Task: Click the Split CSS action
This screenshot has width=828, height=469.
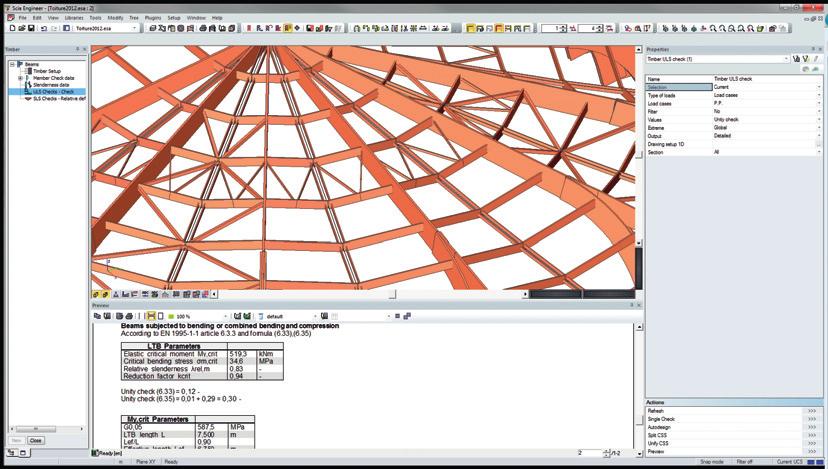Action: (734, 435)
